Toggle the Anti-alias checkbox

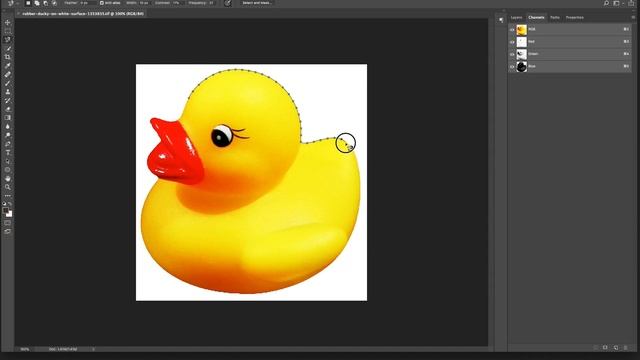(x=102, y=3)
